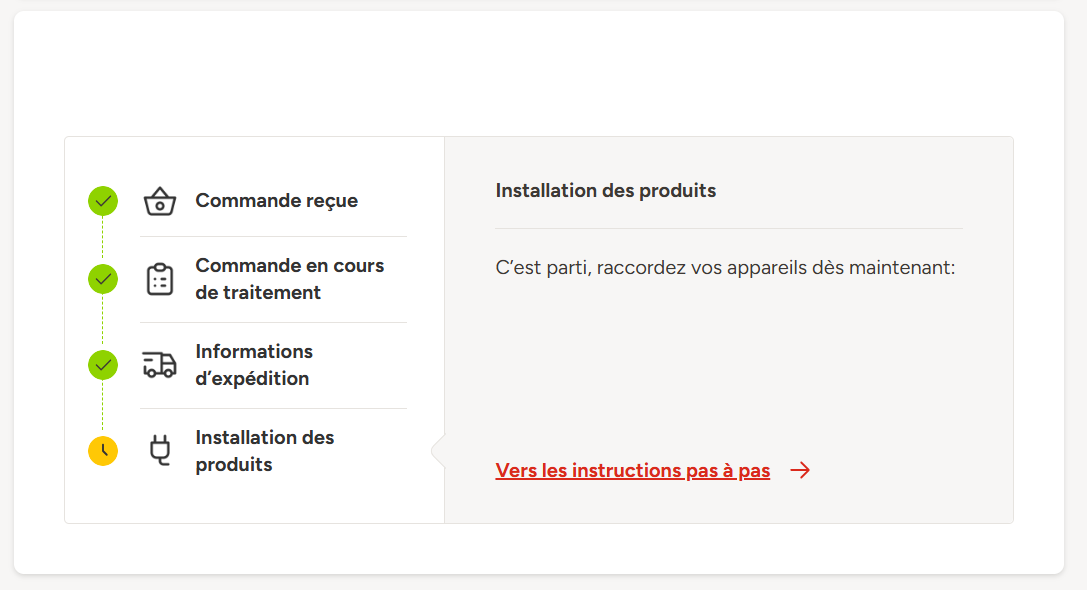The image size is (1087, 590).
Task: Click the power plug installation icon
Action: pos(160,451)
